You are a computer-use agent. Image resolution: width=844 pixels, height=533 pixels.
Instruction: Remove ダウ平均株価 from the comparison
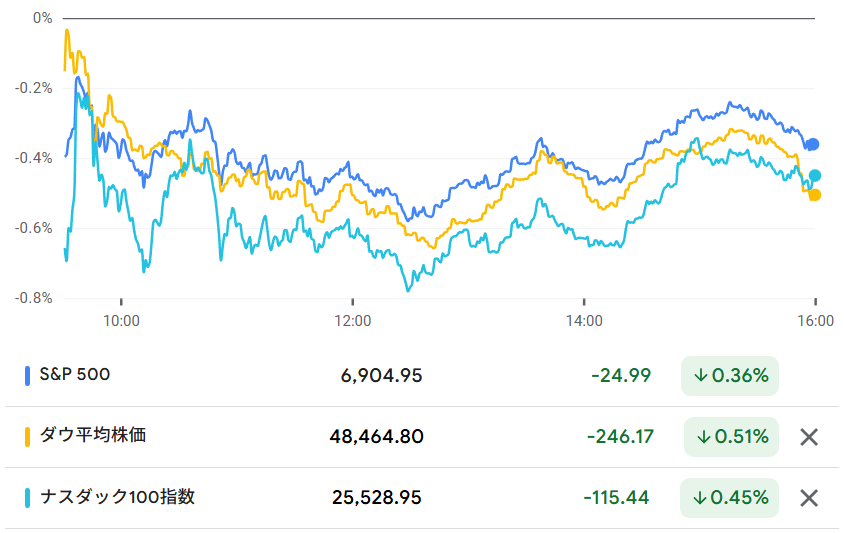click(810, 437)
